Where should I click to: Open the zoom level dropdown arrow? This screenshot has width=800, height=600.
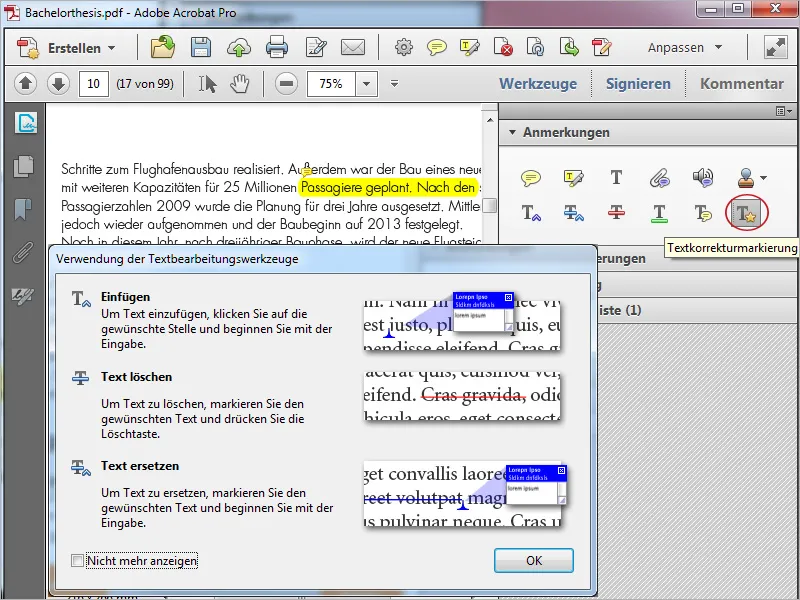pyautogui.click(x=366, y=84)
